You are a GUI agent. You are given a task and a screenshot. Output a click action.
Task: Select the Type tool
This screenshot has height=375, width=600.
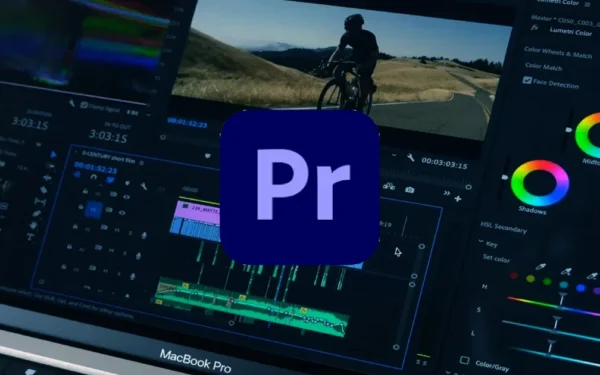31,237
